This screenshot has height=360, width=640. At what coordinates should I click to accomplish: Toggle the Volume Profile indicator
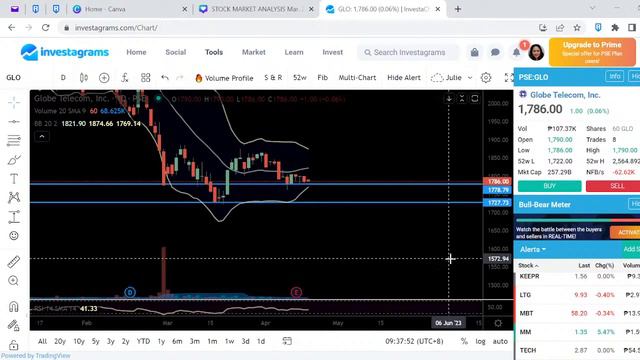tap(224, 78)
